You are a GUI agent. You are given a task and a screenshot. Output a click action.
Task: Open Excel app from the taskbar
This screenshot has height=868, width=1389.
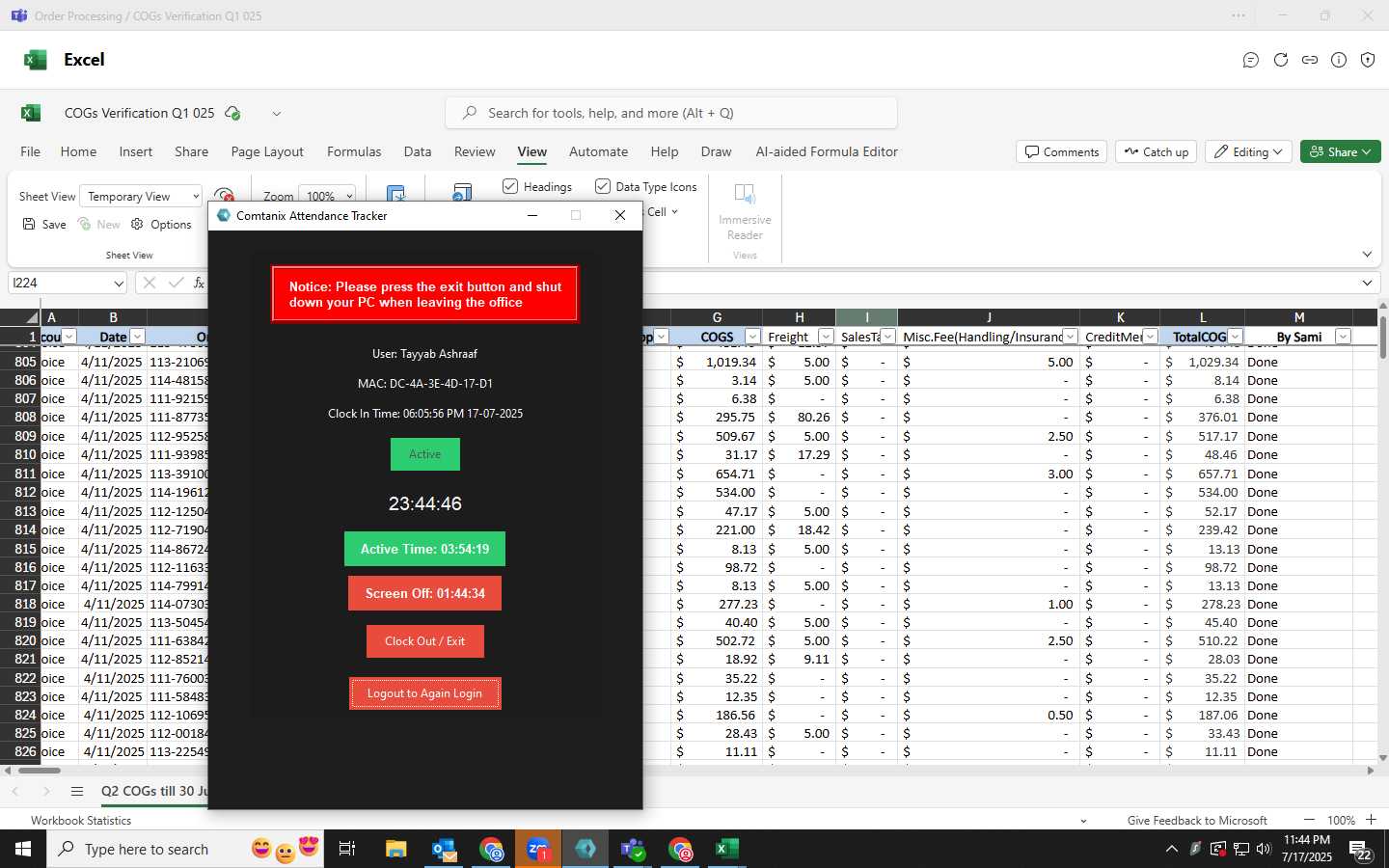coord(727,849)
